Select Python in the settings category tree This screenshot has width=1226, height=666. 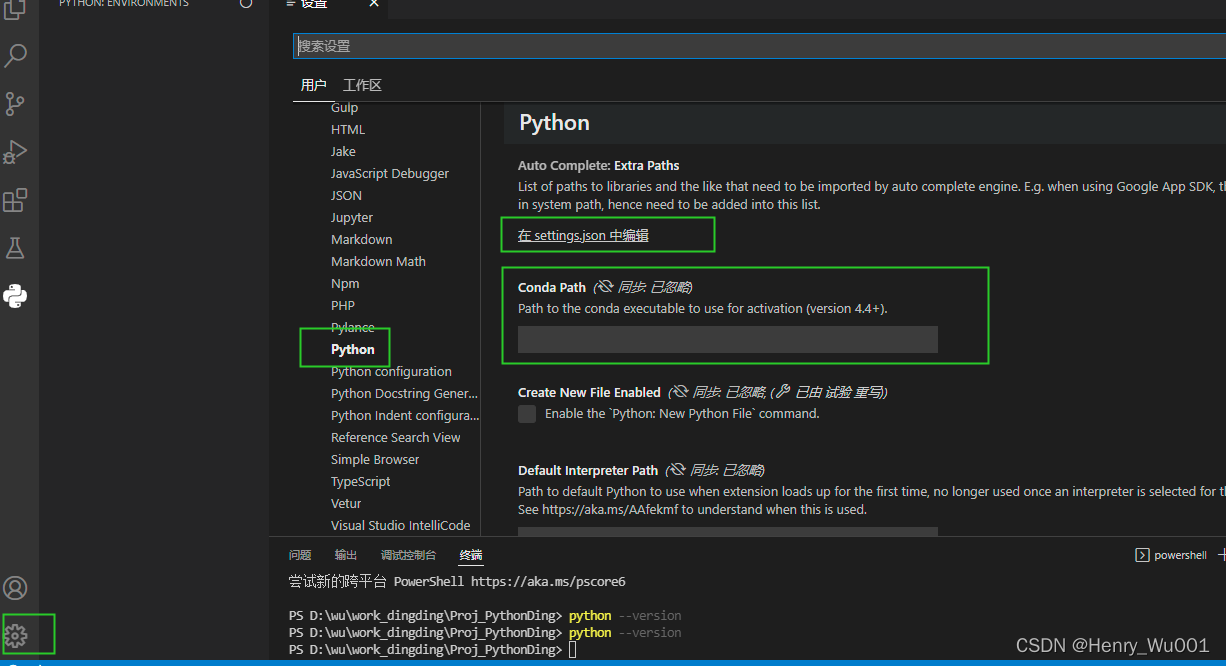click(351, 349)
